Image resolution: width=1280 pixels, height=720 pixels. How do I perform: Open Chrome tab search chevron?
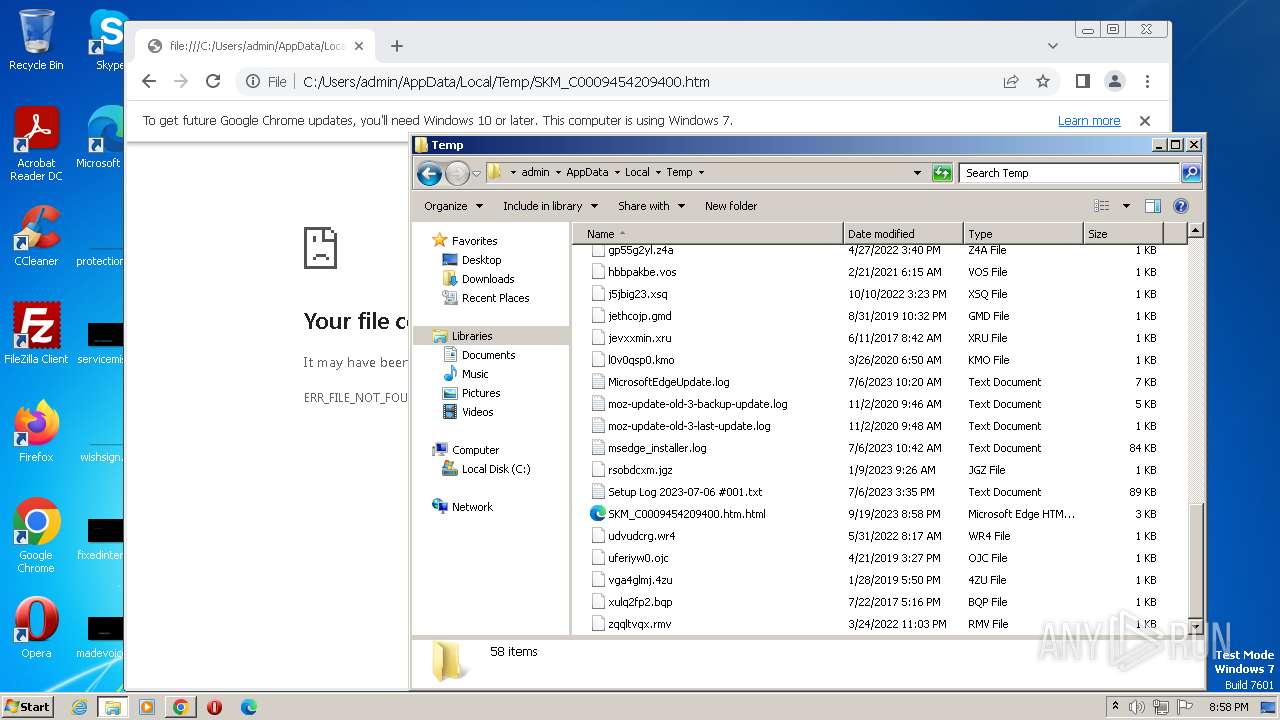[1053, 46]
